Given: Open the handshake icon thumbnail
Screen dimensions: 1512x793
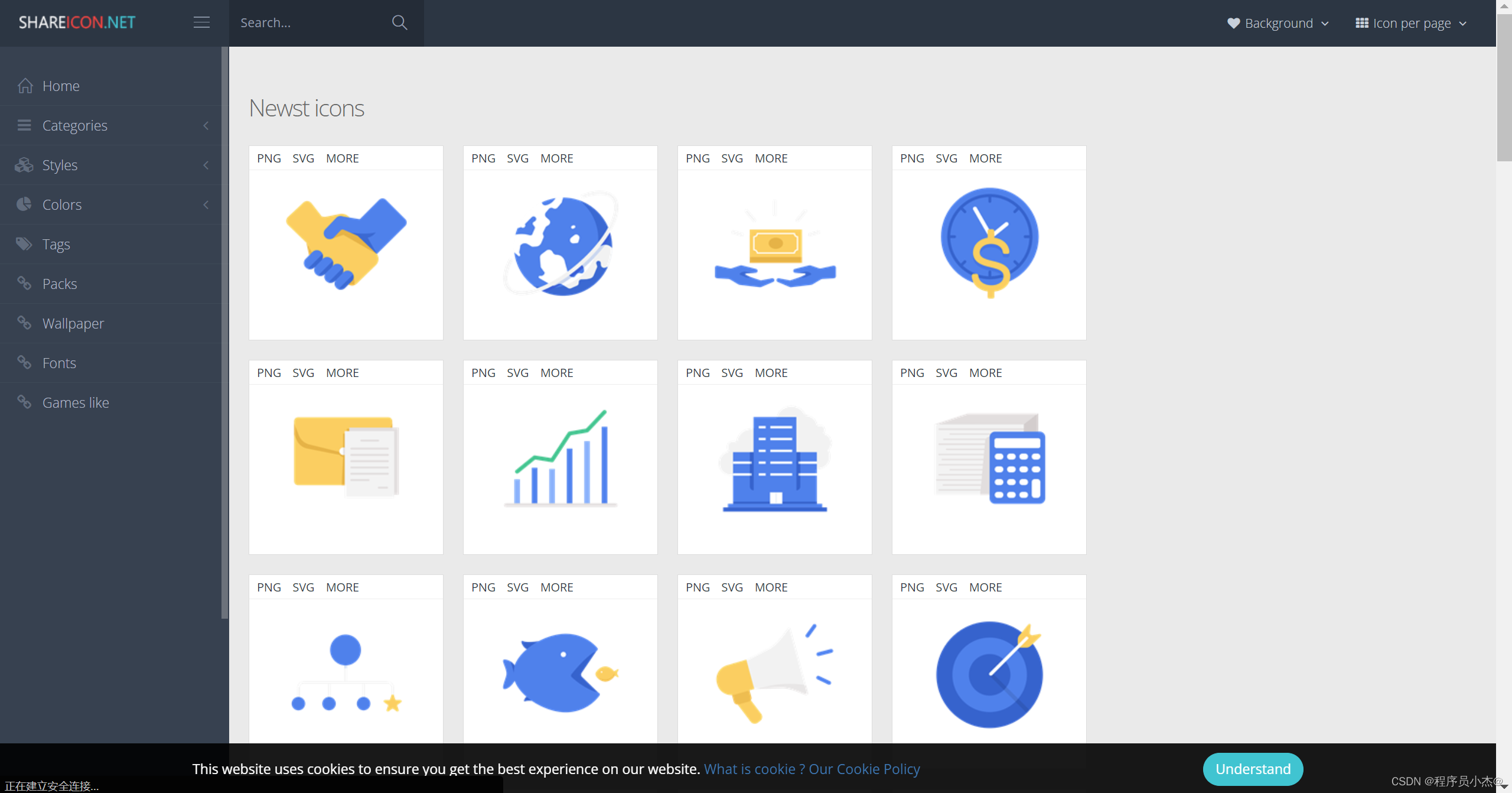Looking at the screenshot, I should point(346,243).
